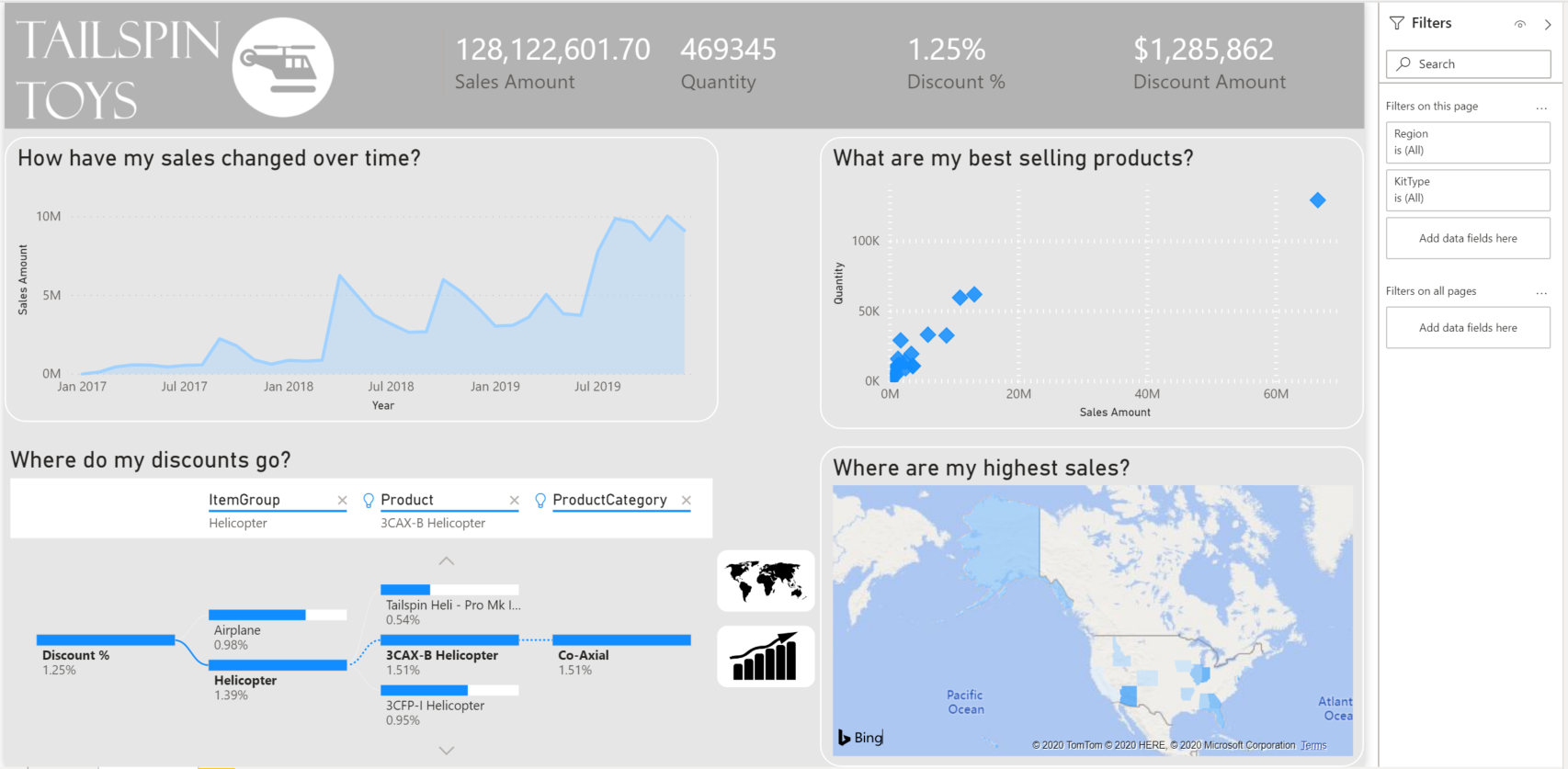1568x769 pixels.
Task: Select the Tailspin Heli - Pro Mk node
Action: pyautogui.click(x=449, y=590)
